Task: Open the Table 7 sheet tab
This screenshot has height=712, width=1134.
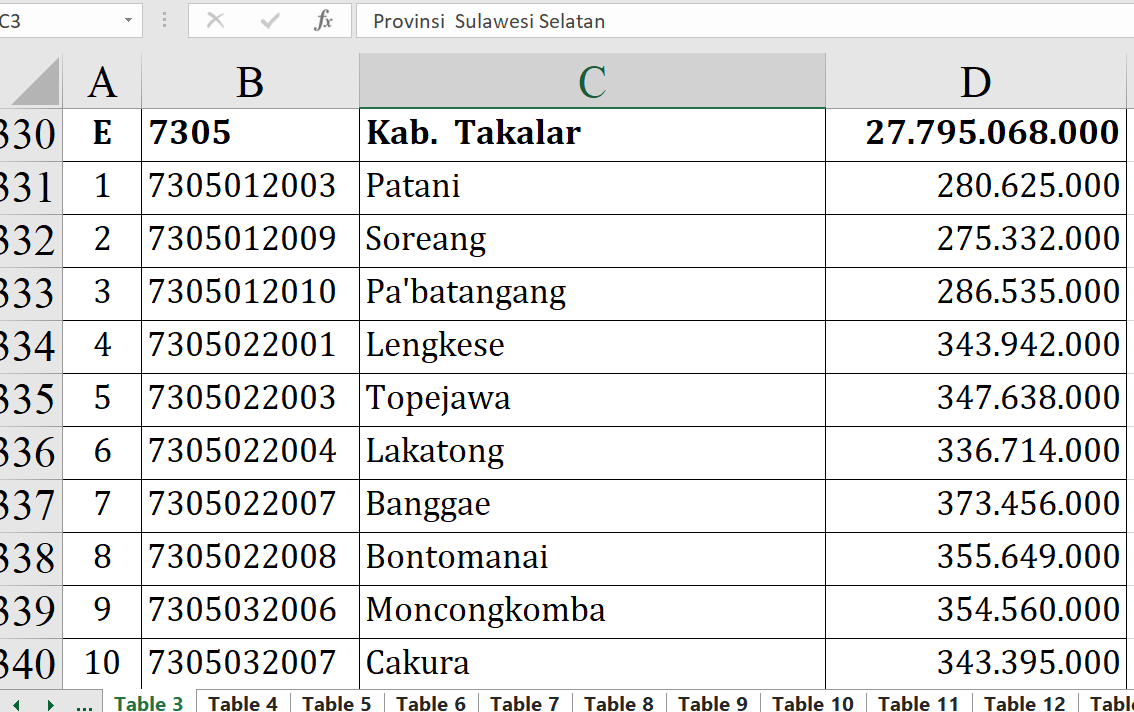Action: click(524, 704)
